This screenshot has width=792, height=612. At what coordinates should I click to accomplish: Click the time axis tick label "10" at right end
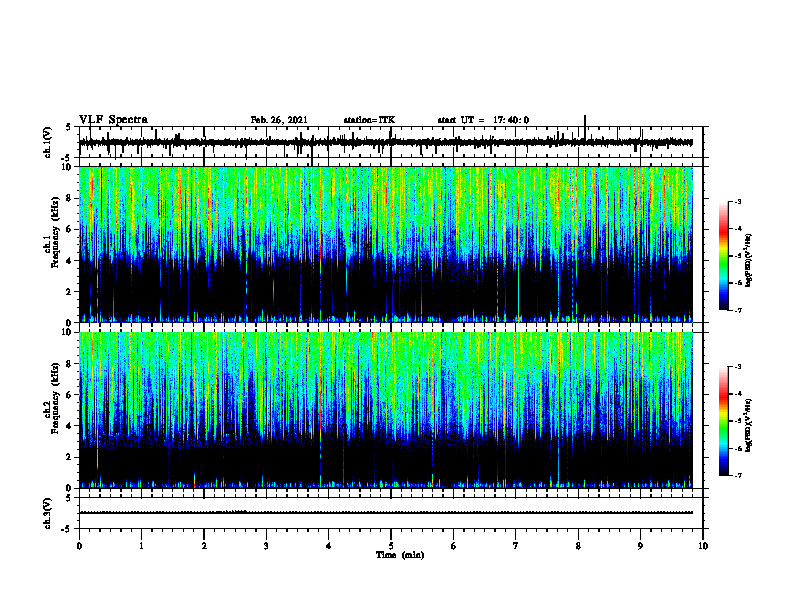[x=703, y=546]
